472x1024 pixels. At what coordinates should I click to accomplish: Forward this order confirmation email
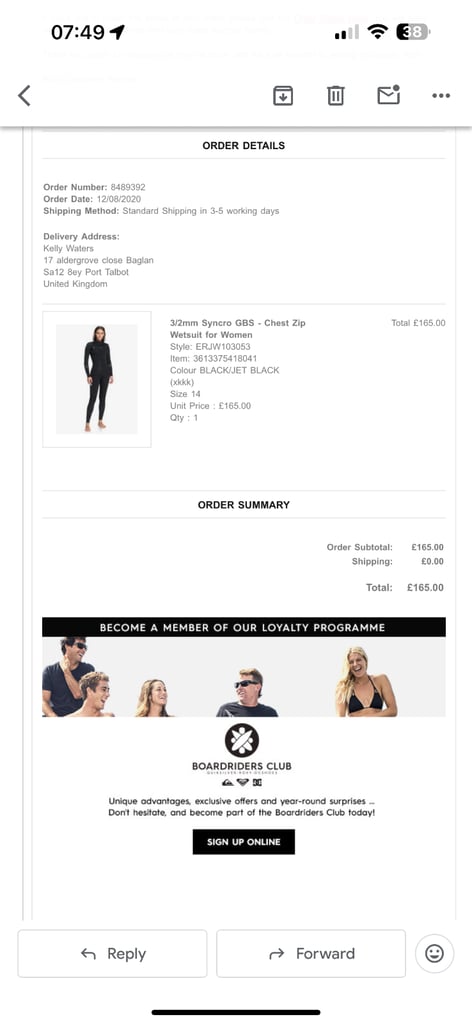pyautogui.click(x=311, y=953)
